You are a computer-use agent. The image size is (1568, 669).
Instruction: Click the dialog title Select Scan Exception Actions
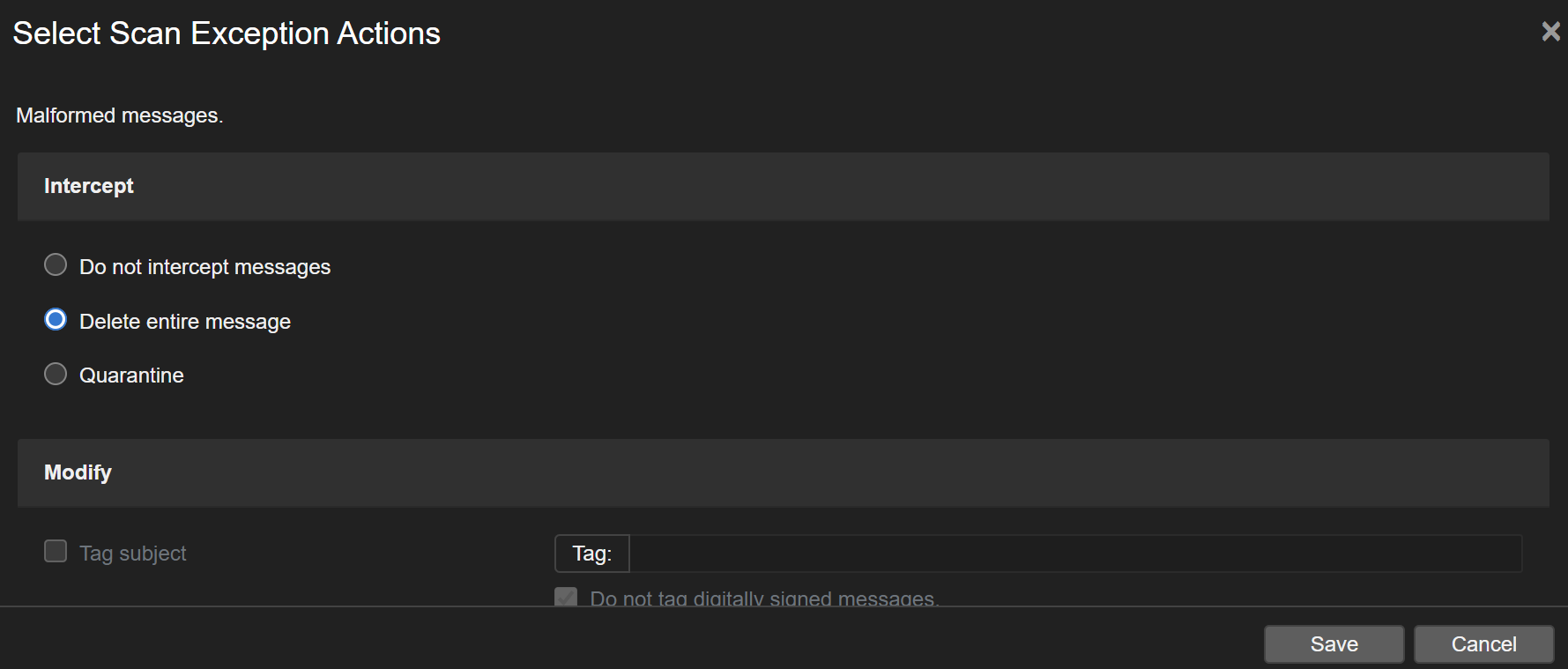point(227,33)
